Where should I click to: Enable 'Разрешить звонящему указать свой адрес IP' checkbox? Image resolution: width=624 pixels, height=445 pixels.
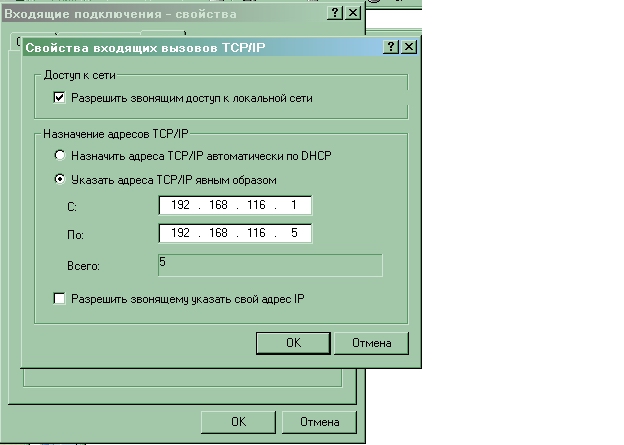(59, 299)
